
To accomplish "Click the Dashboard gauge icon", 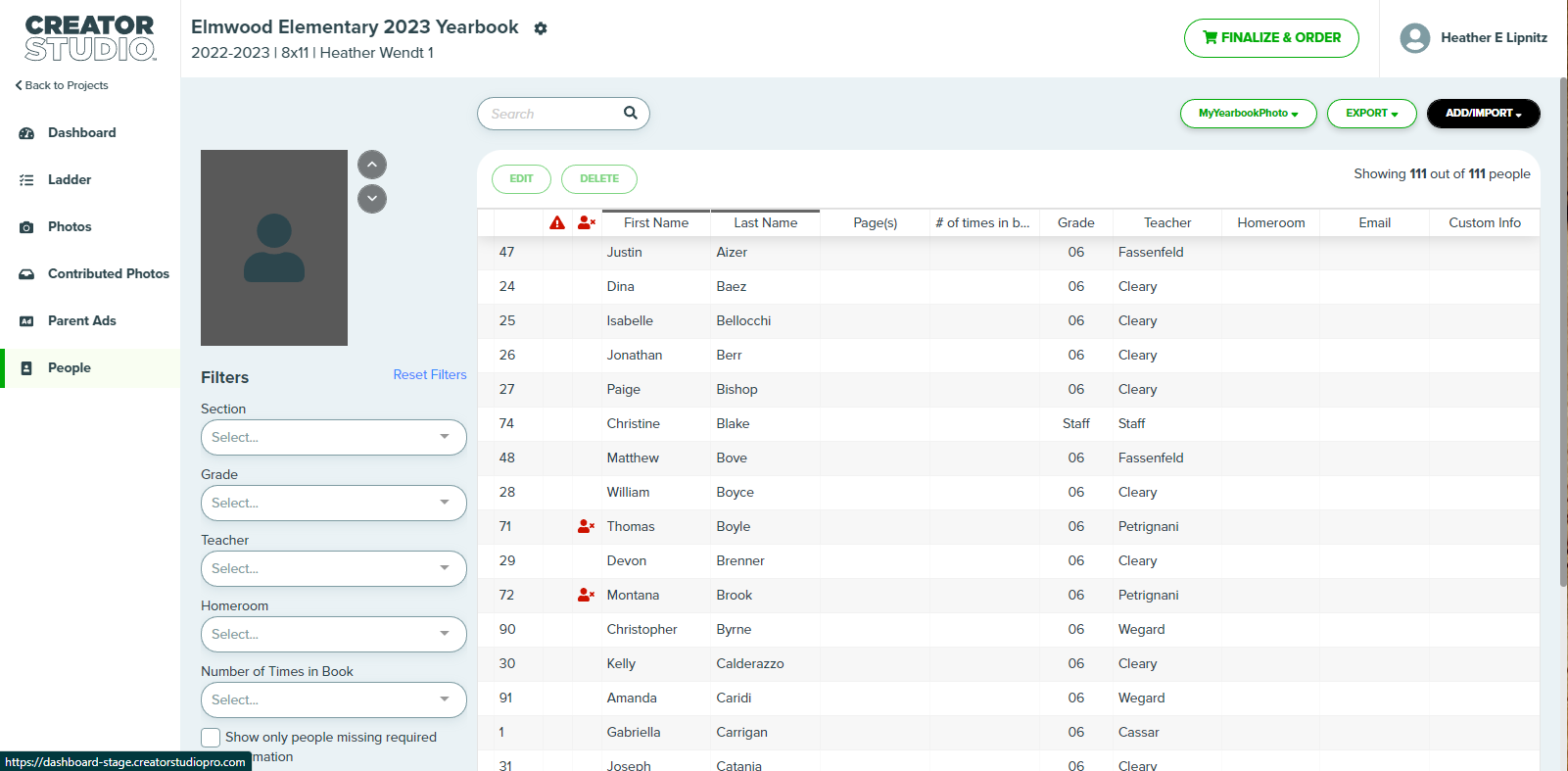I will [x=26, y=133].
